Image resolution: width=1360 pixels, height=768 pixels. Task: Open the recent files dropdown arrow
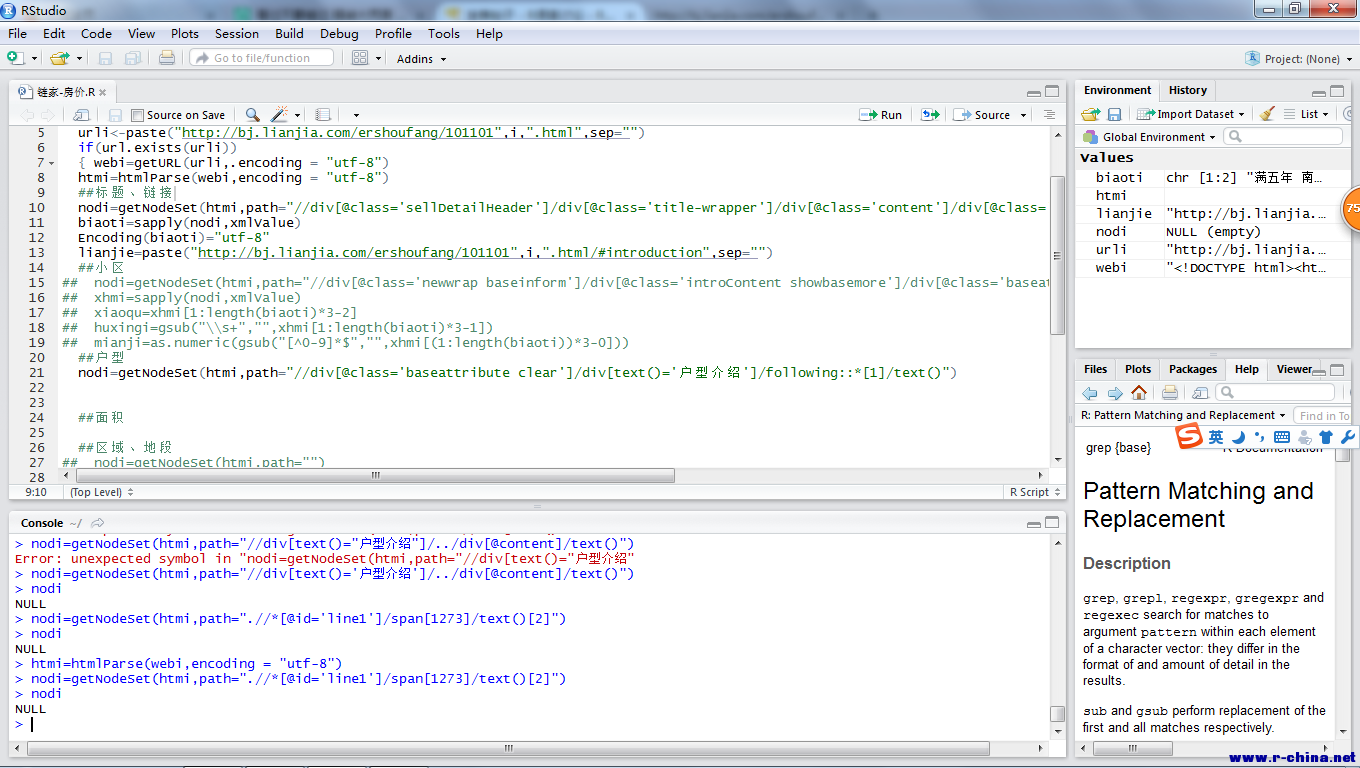(x=79, y=59)
